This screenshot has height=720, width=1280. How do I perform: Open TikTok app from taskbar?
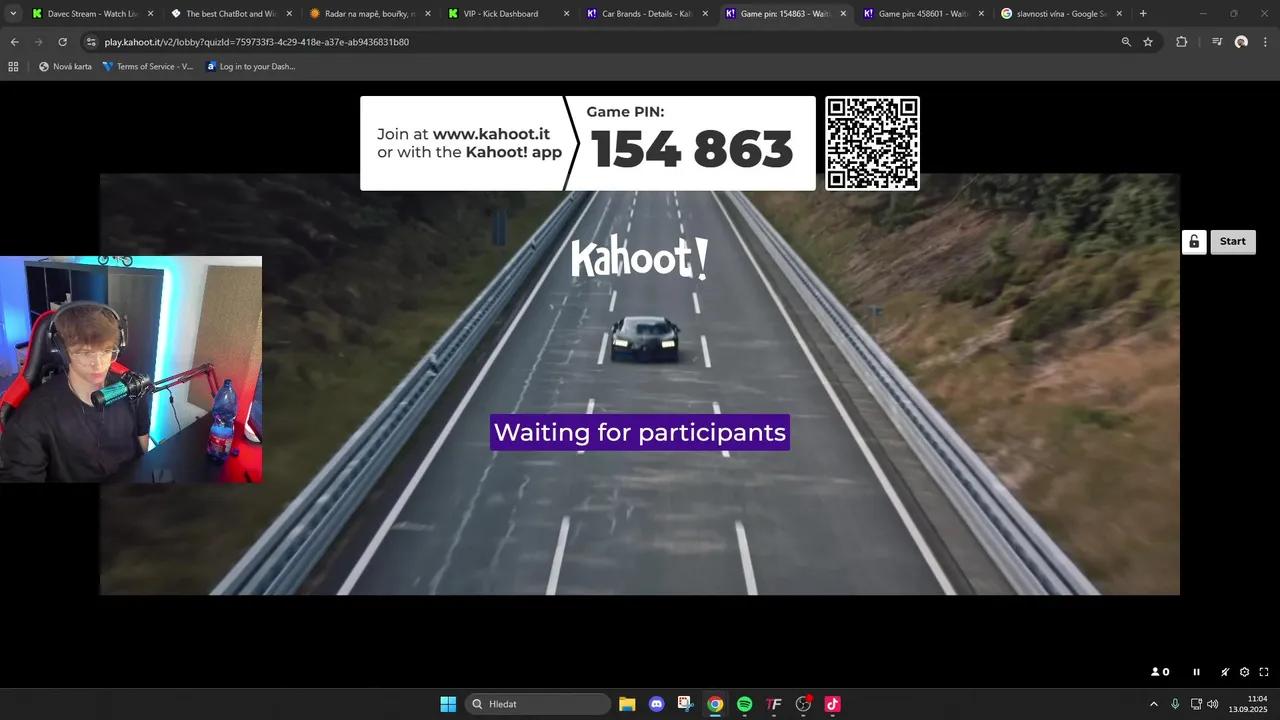coord(832,704)
